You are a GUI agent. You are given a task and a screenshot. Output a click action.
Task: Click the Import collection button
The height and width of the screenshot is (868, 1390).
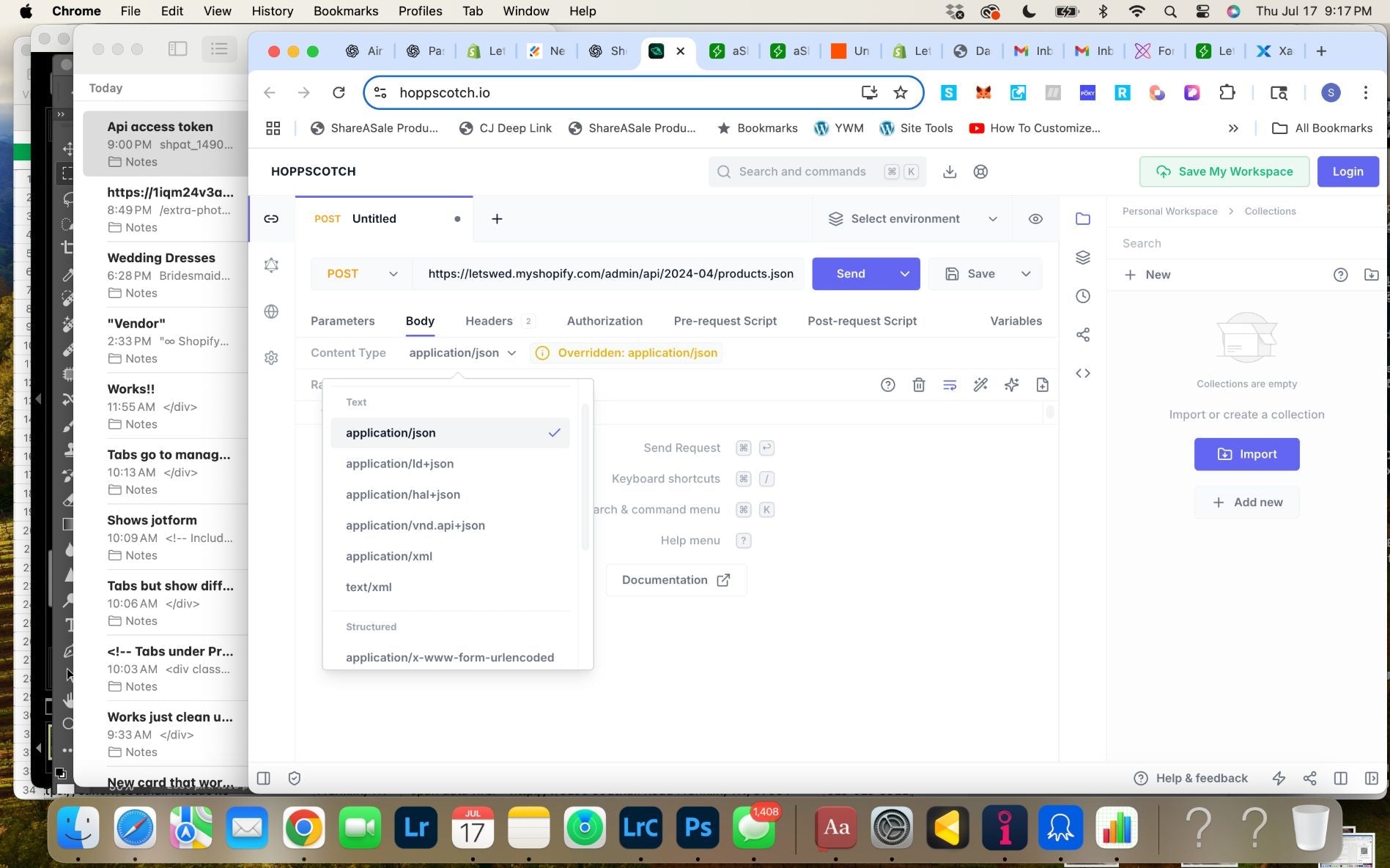(x=1246, y=454)
